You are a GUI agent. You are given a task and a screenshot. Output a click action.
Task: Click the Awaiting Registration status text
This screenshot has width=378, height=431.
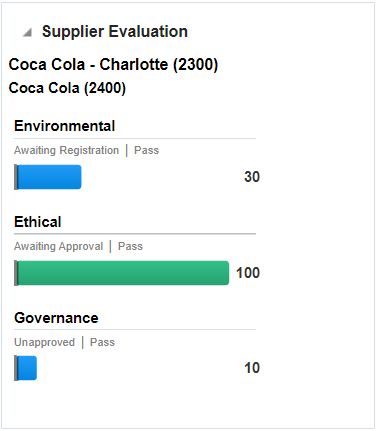(x=66, y=150)
